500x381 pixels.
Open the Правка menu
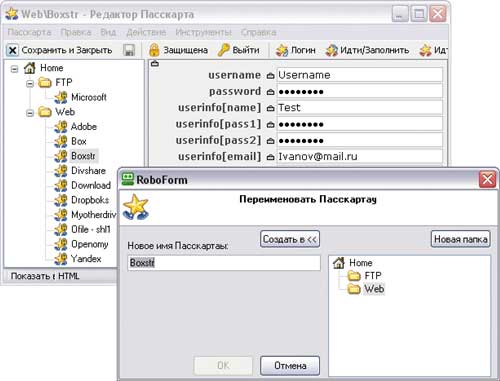coord(76,32)
